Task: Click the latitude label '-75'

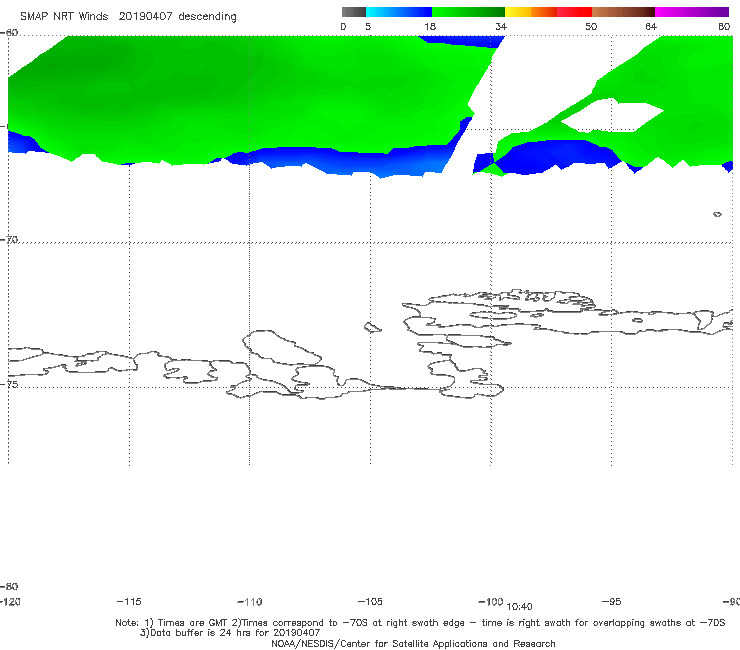Action: pyautogui.click(x=9, y=384)
